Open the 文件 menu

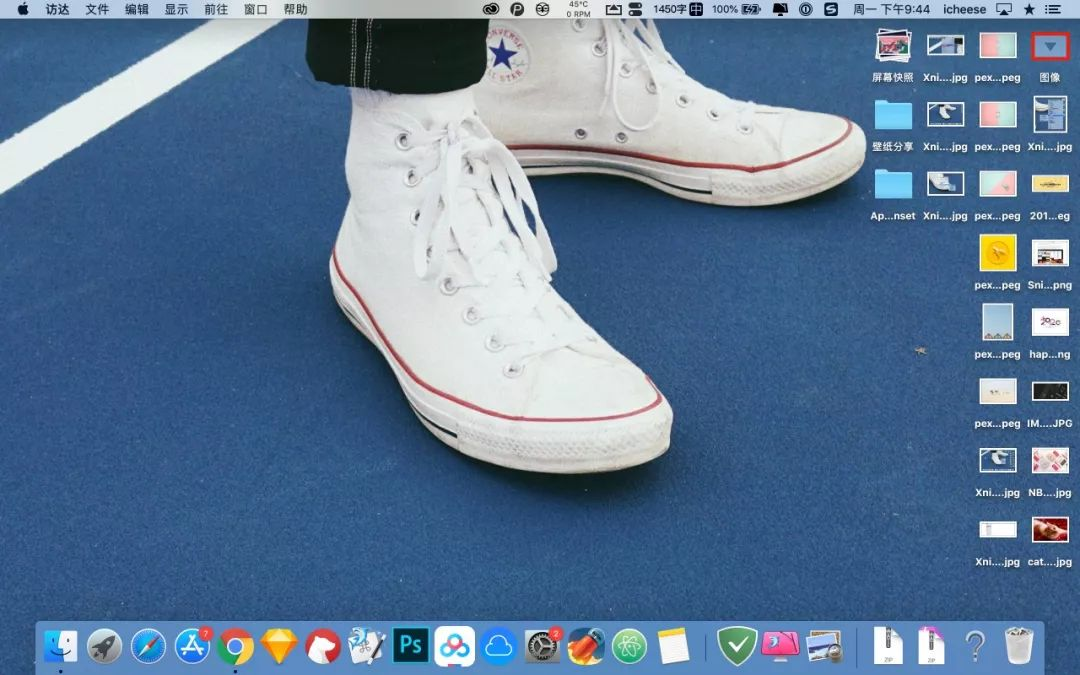pyautogui.click(x=97, y=9)
